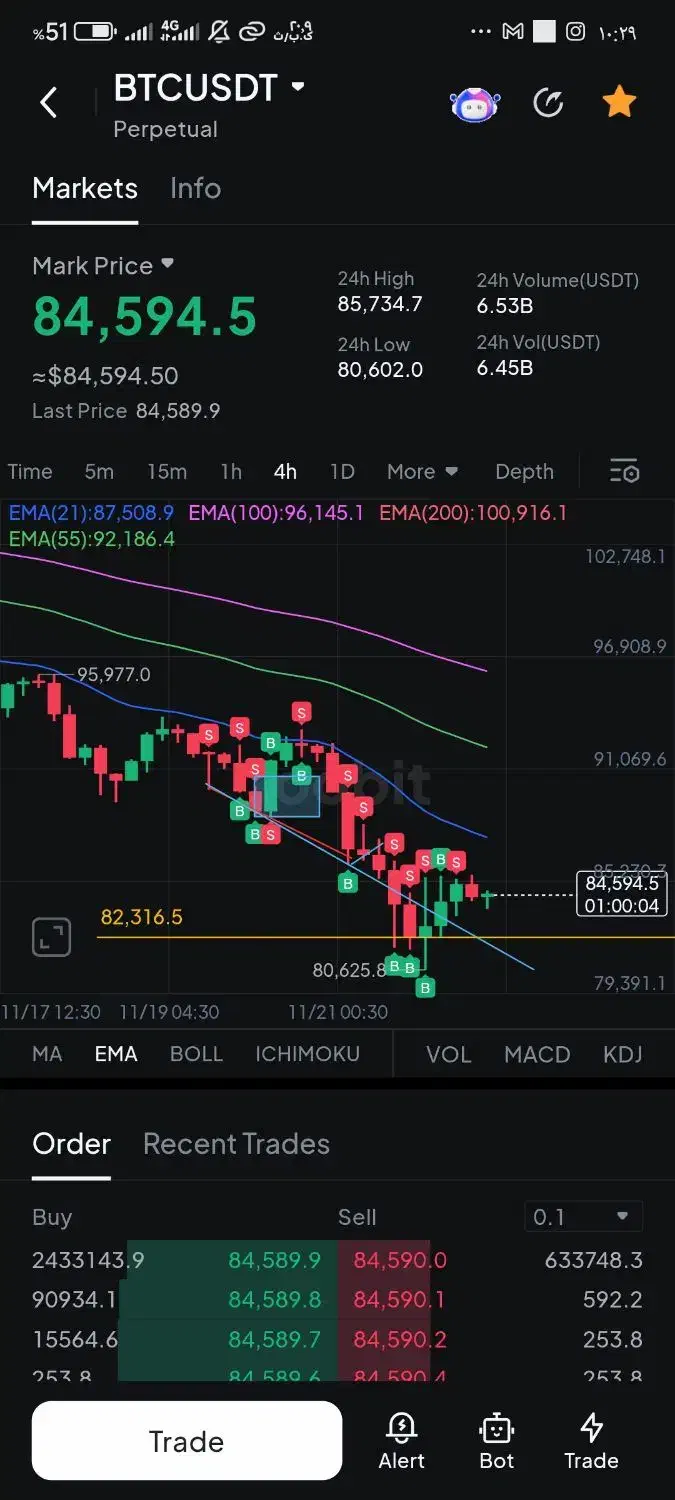Enable VOL sub-indicator
675x1500 pixels.
tap(448, 1054)
